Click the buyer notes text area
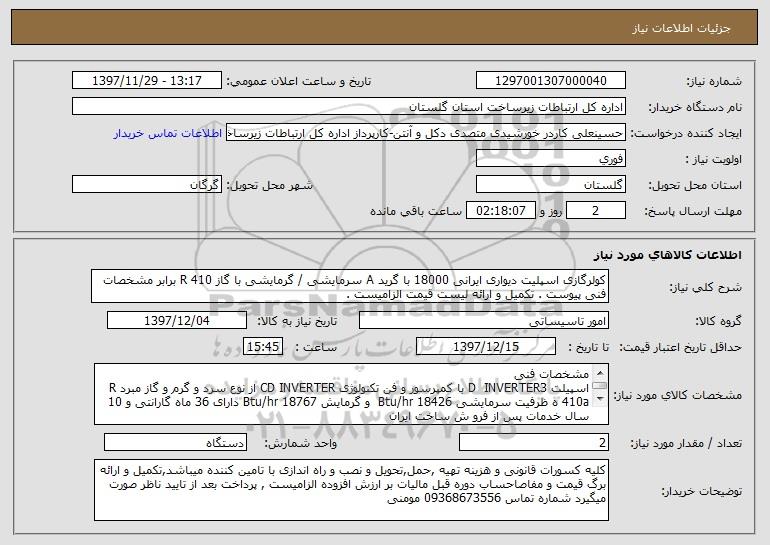The width and height of the screenshot is (770, 545). tap(351, 490)
